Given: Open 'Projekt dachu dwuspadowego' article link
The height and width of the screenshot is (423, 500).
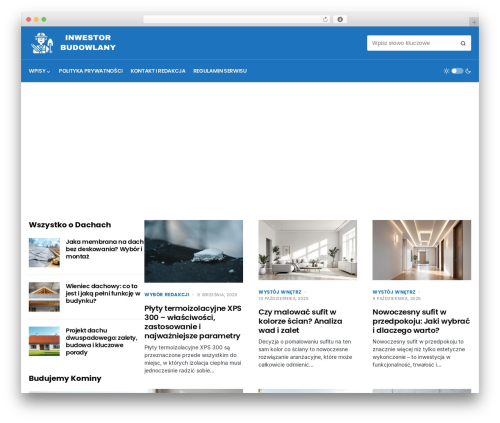Looking at the screenshot, I should click(x=101, y=341).
